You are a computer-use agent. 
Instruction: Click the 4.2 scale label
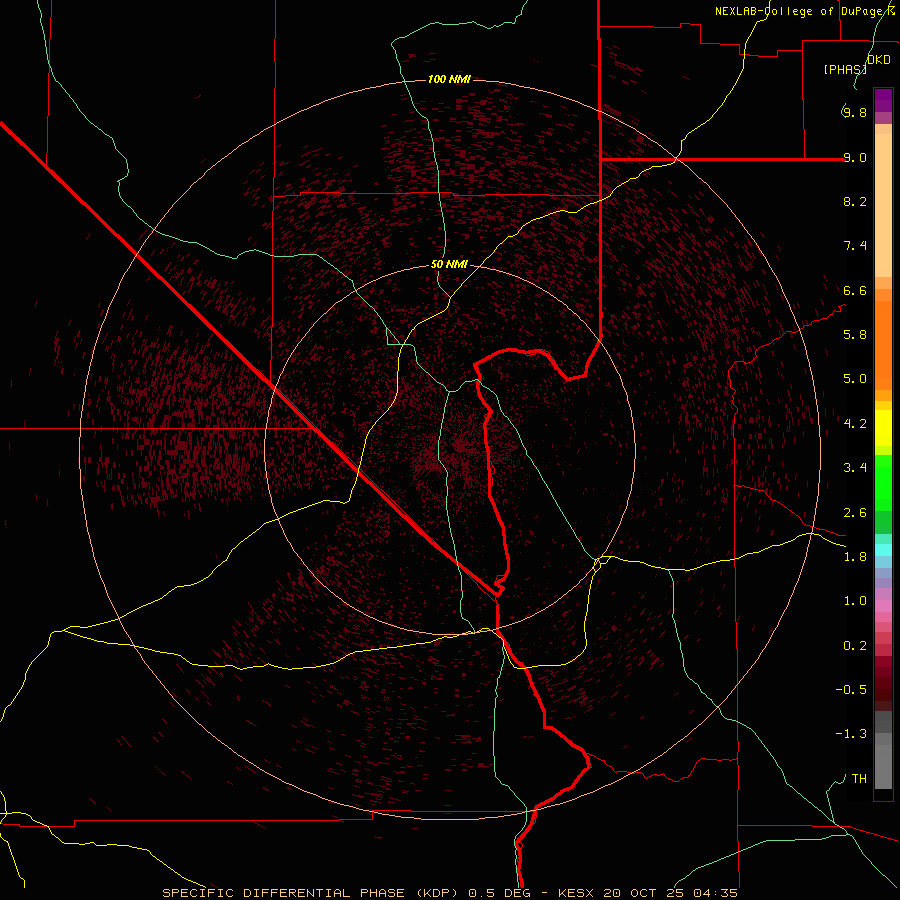coord(855,424)
